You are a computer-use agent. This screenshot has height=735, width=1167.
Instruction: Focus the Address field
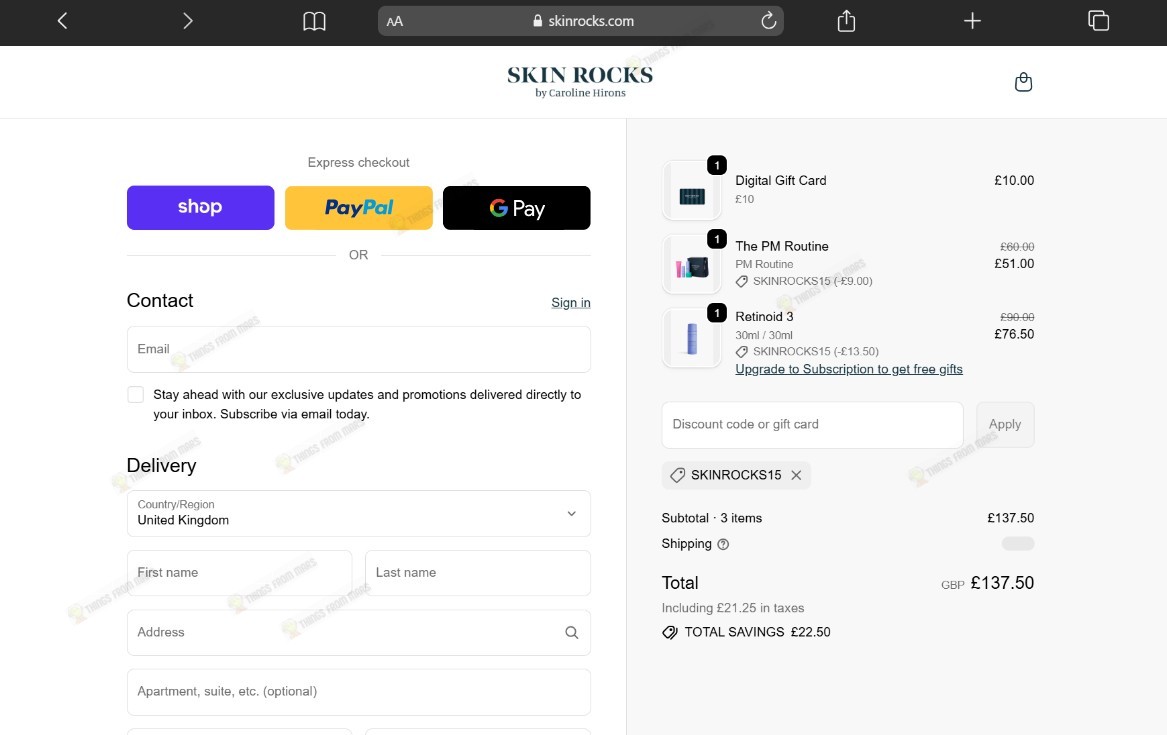[359, 632]
